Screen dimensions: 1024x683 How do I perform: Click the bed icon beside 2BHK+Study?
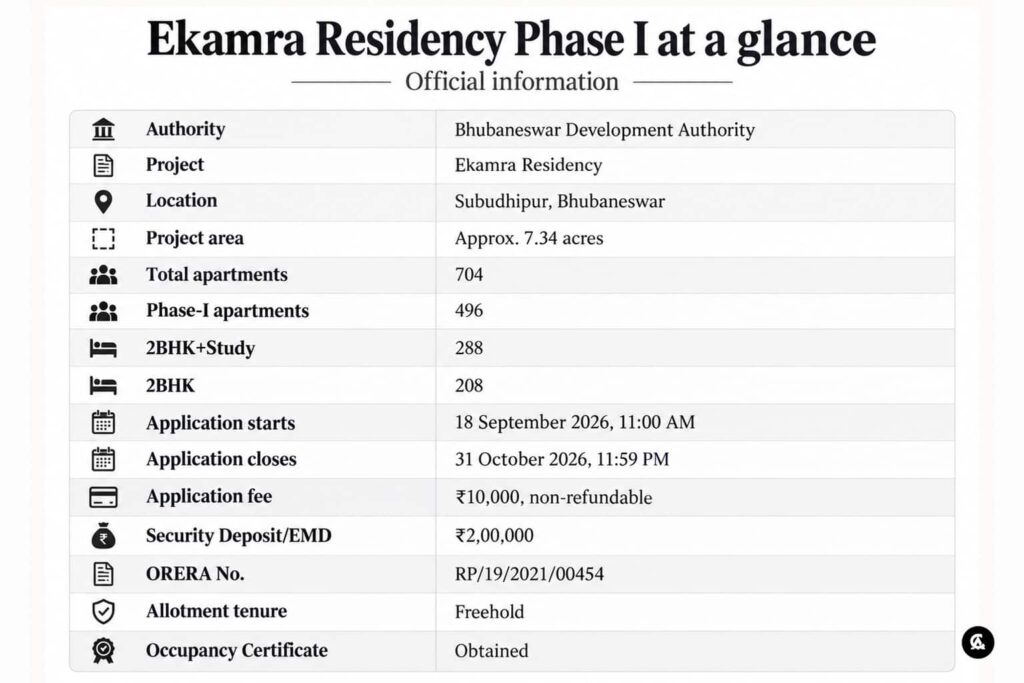(x=103, y=349)
